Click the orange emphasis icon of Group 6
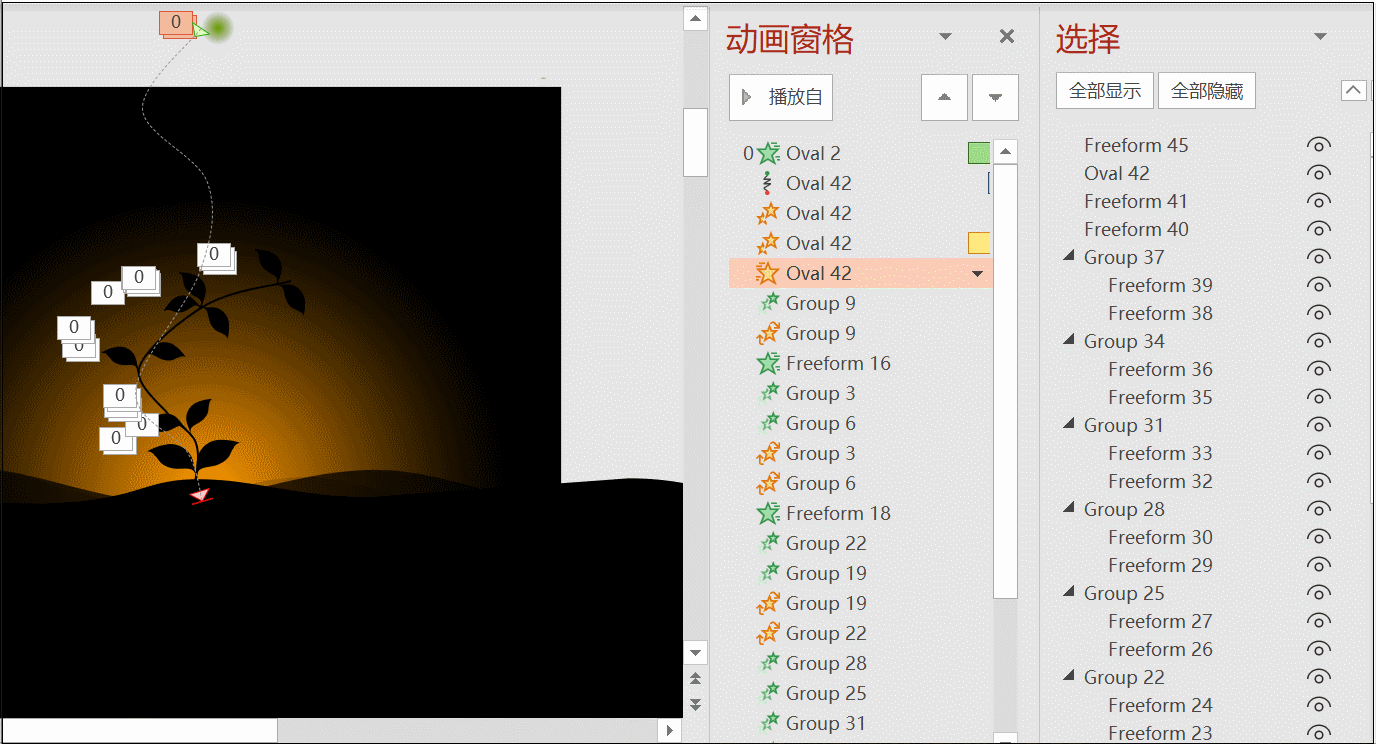The width and height of the screenshot is (1376, 744). point(768,483)
